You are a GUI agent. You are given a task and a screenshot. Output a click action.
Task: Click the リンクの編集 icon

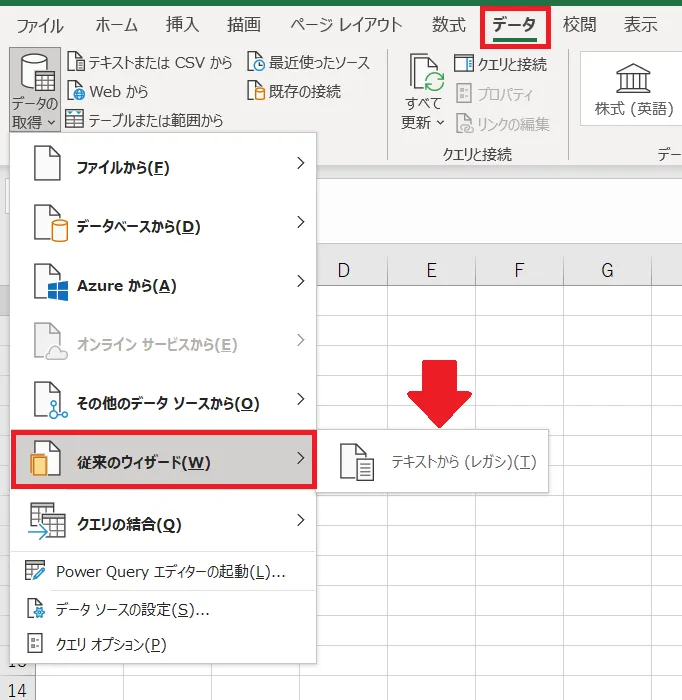[464, 124]
